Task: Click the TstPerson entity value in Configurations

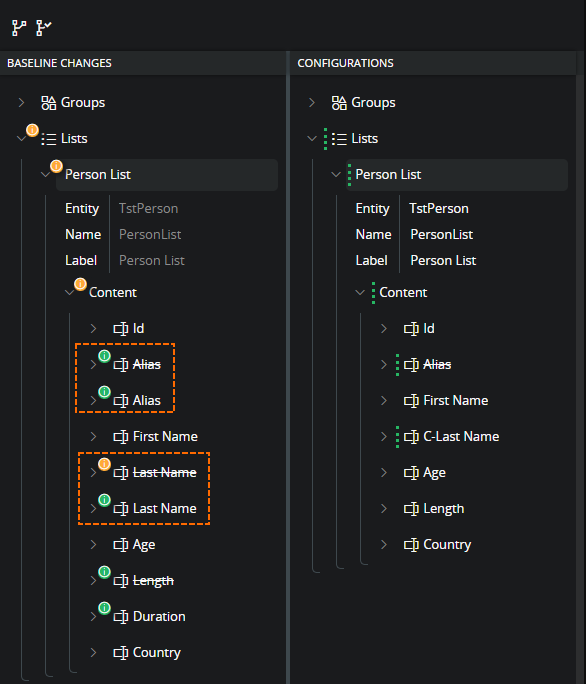Action: pyautogui.click(x=439, y=209)
